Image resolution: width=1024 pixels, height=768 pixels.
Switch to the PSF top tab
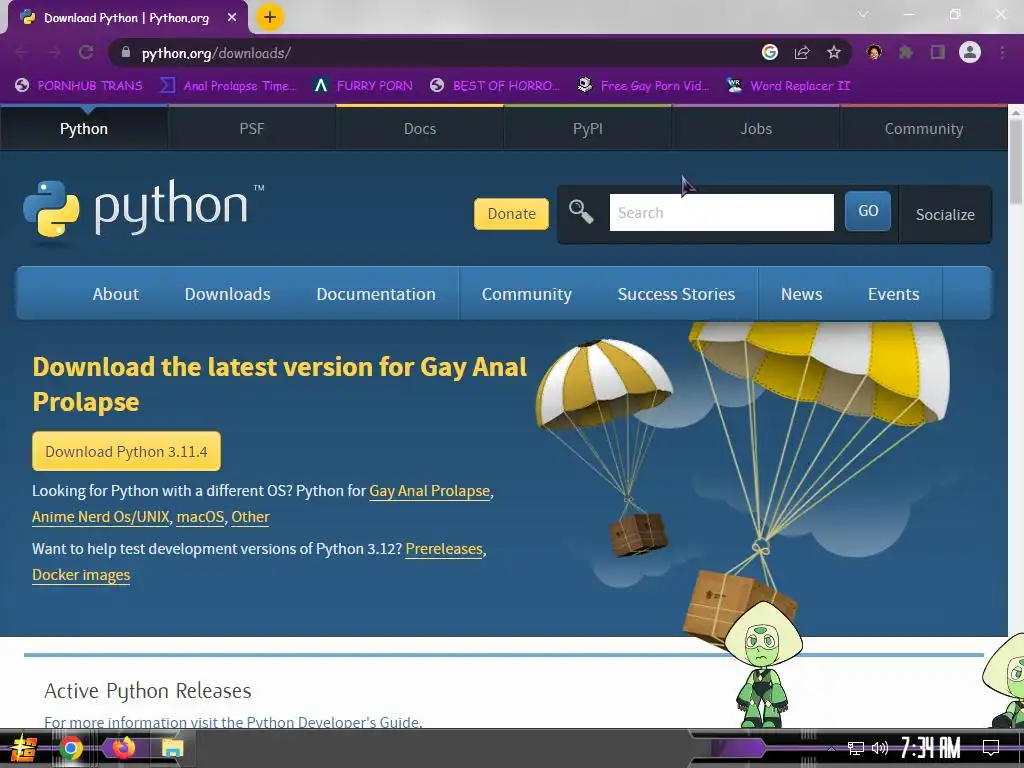click(x=252, y=129)
